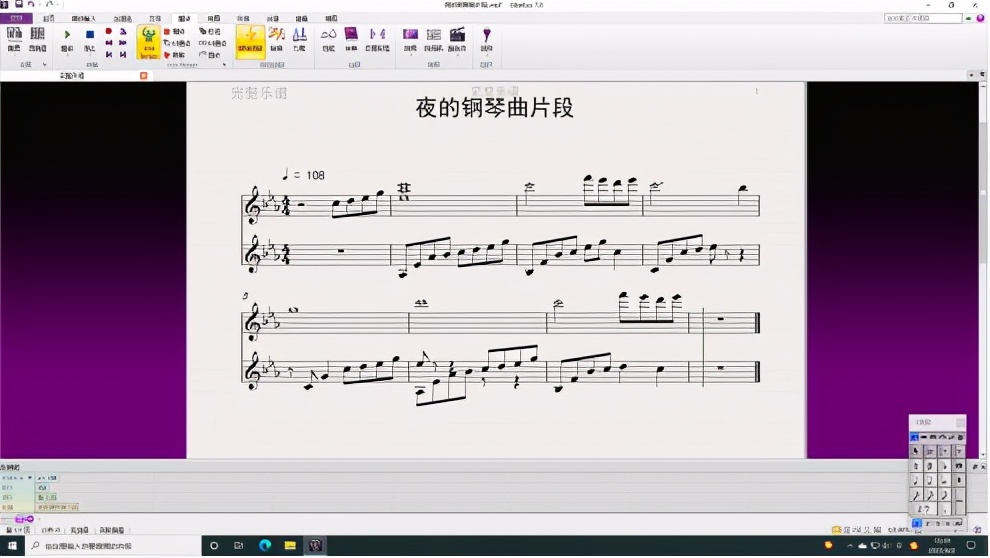This screenshot has width=990, height=558.
Task: Show hidden system tray icons
Action: point(850,545)
